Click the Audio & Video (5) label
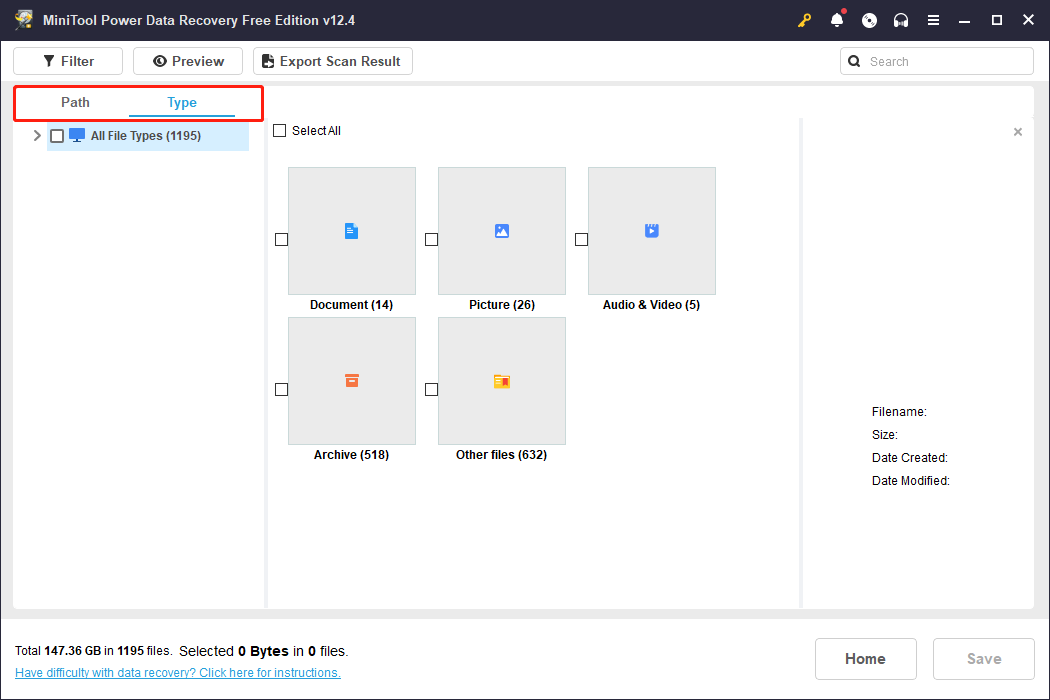The image size is (1050, 700). tap(652, 305)
